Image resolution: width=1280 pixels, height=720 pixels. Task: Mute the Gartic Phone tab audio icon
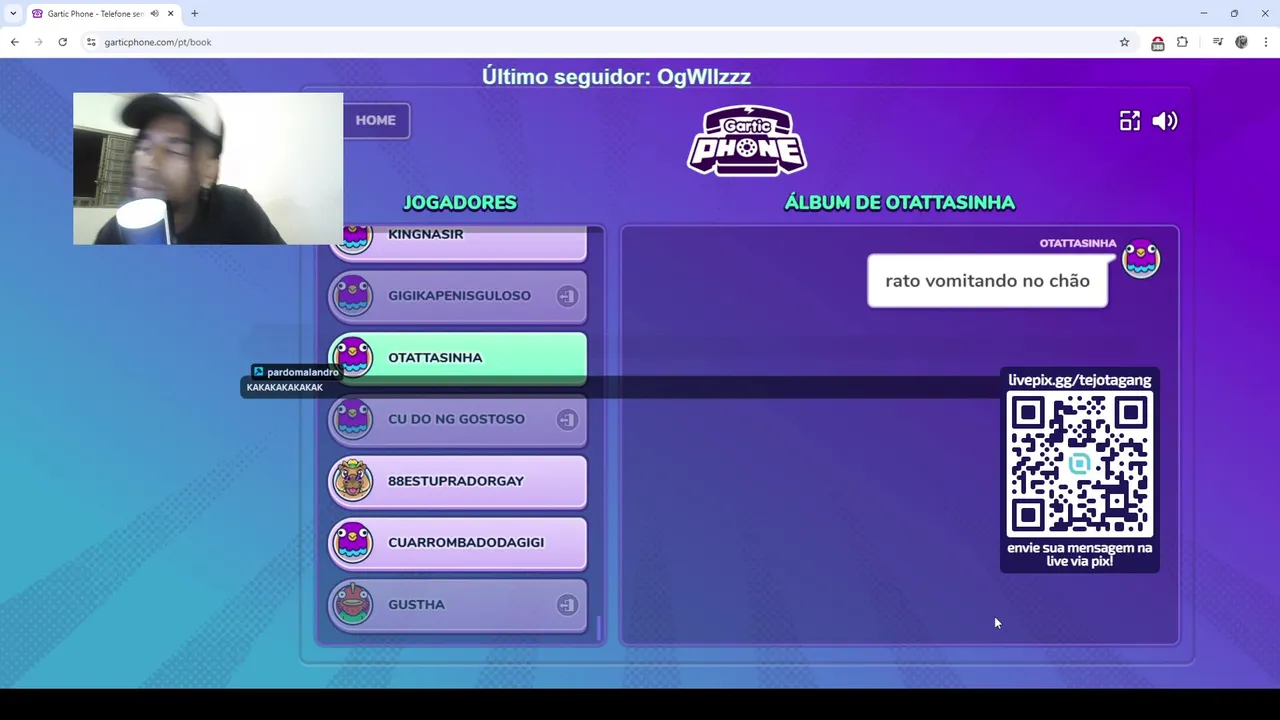point(154,14)
